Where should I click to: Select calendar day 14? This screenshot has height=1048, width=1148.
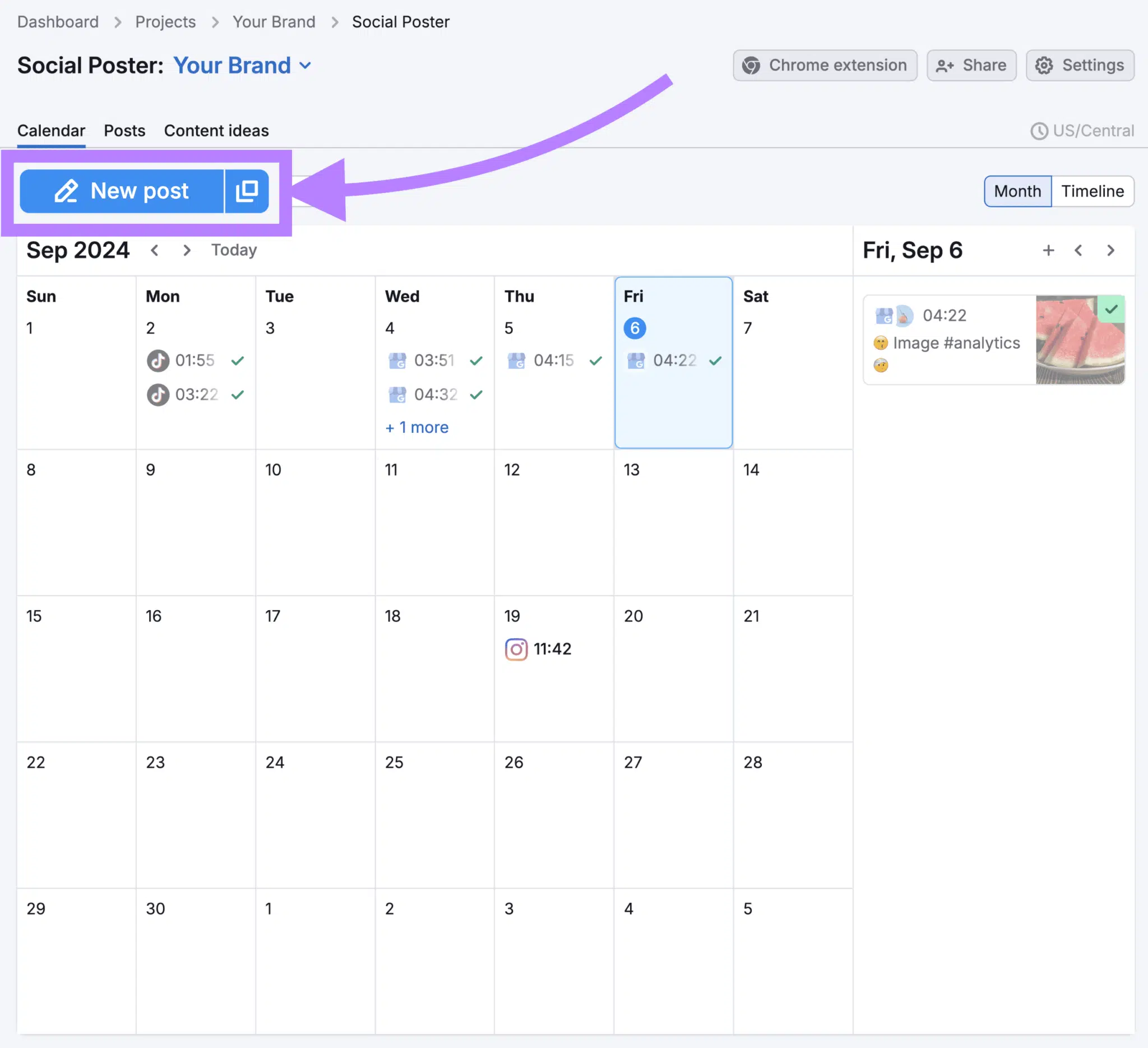(x=751, y=470)
